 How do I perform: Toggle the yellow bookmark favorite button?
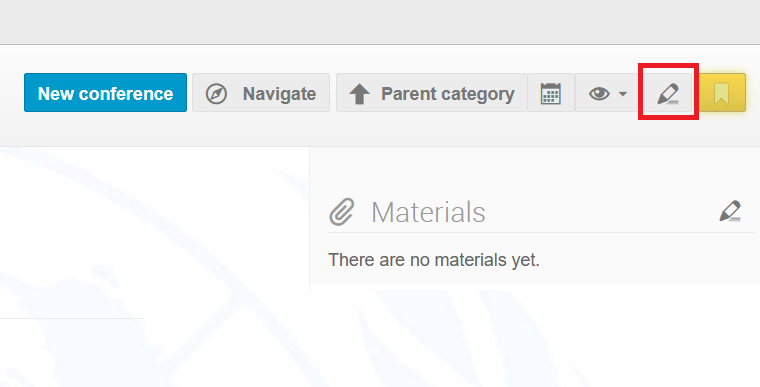tap(722, 93)
